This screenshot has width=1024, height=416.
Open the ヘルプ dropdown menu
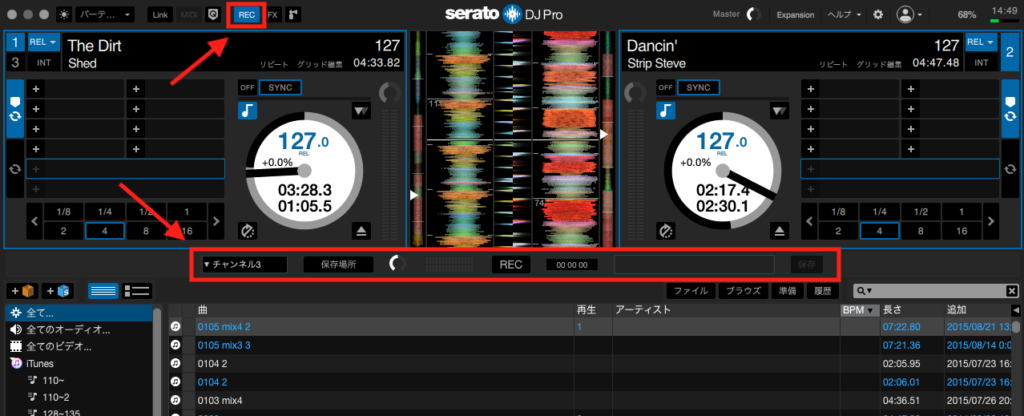(x=844, y=14)
